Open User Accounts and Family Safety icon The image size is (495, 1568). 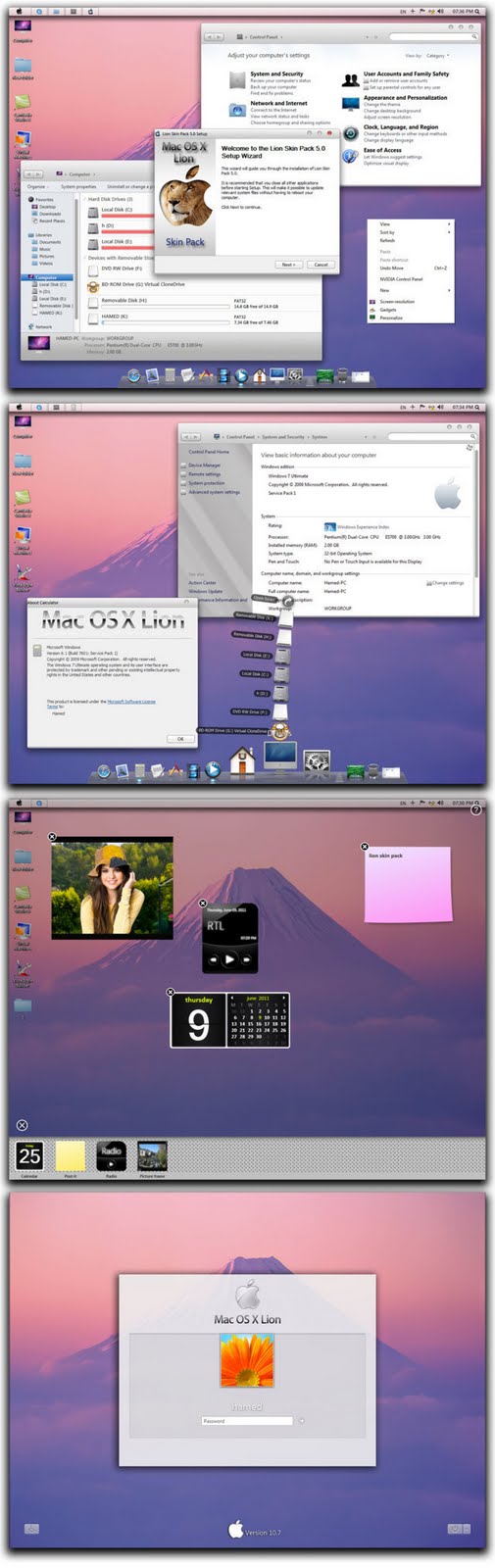[x=350, y=80]
